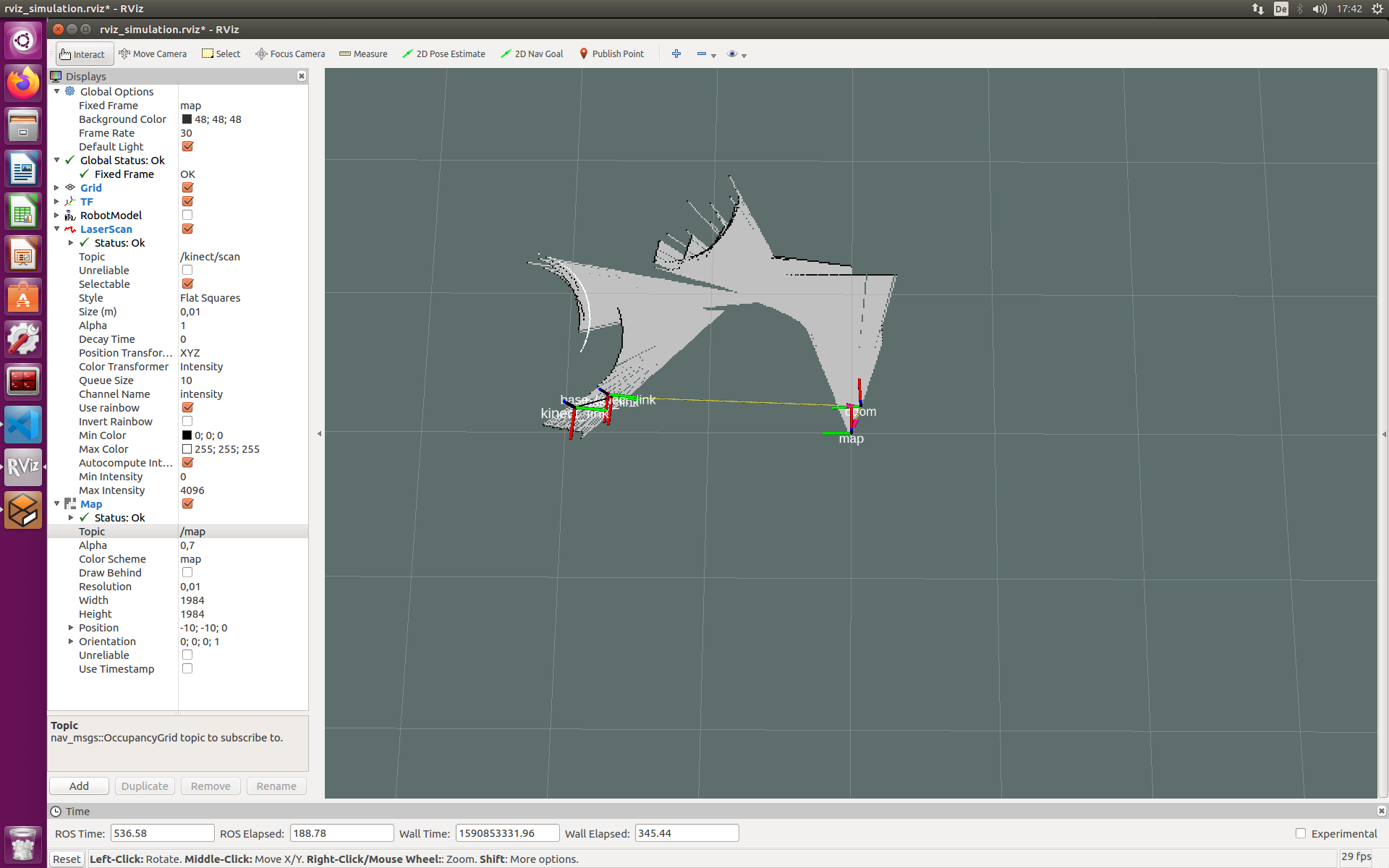The image size is (1389, 868).
Task: Activate the Move Camera tool
Action: 153,54
